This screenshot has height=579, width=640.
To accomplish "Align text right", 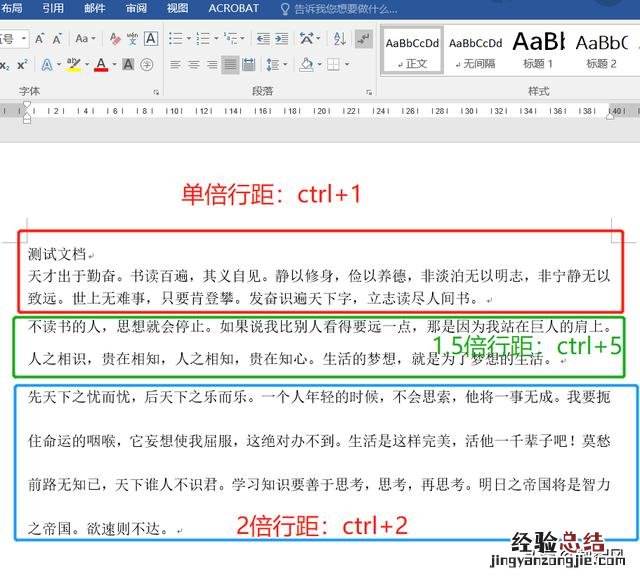I will coord(212,64).
